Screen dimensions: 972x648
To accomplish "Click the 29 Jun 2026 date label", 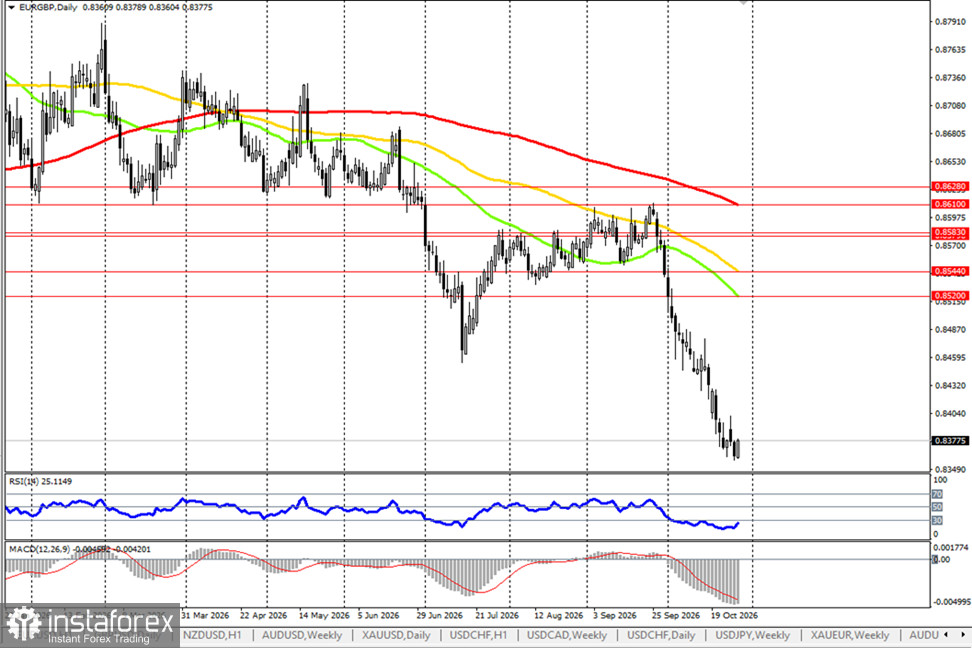I will 440,615.
